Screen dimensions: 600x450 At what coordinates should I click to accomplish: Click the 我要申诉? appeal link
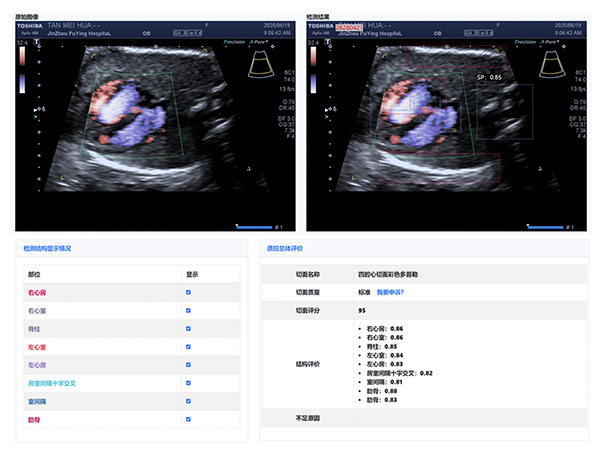[390, 292]
